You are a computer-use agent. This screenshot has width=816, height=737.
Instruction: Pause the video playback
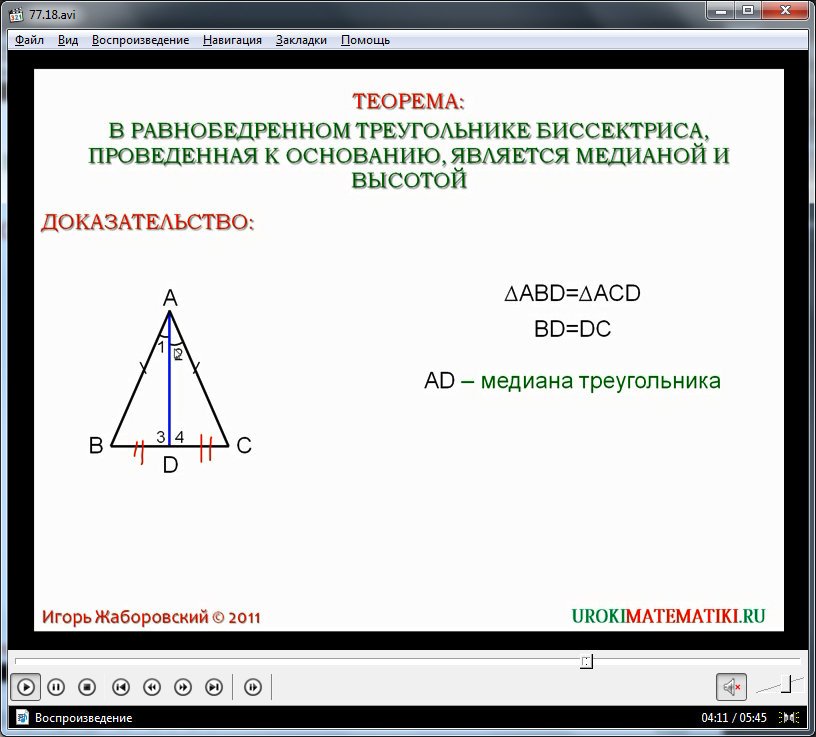point(56,687)
